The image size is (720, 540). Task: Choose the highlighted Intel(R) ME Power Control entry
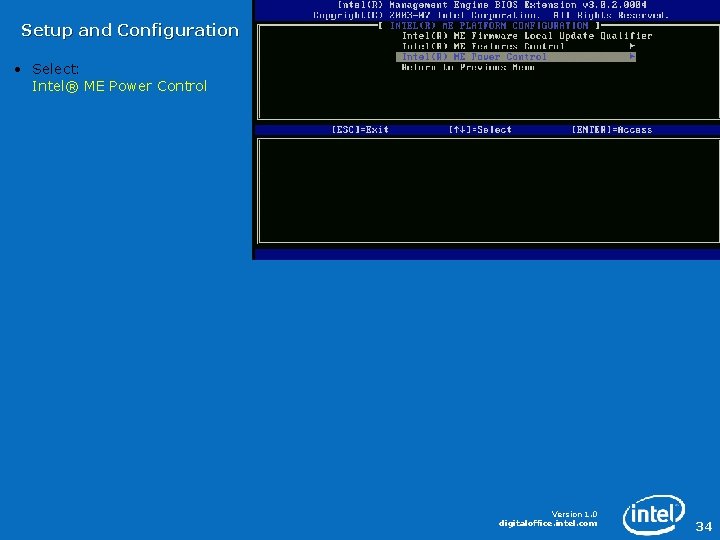point(516,57)
